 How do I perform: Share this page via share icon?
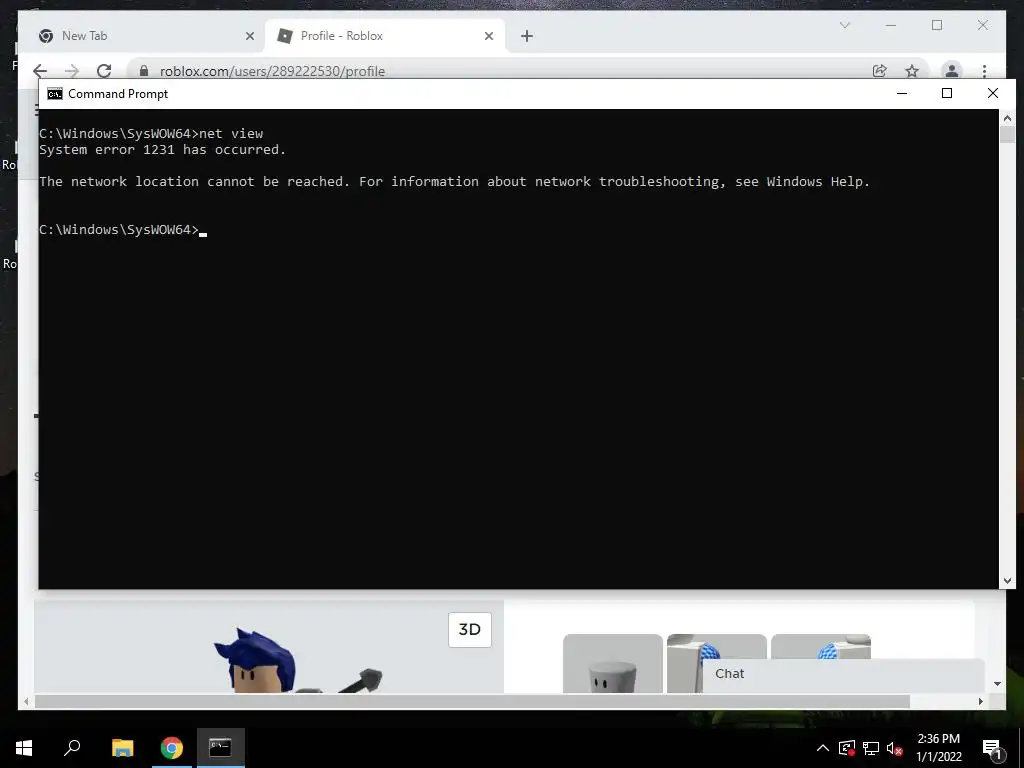pos(880,71)
